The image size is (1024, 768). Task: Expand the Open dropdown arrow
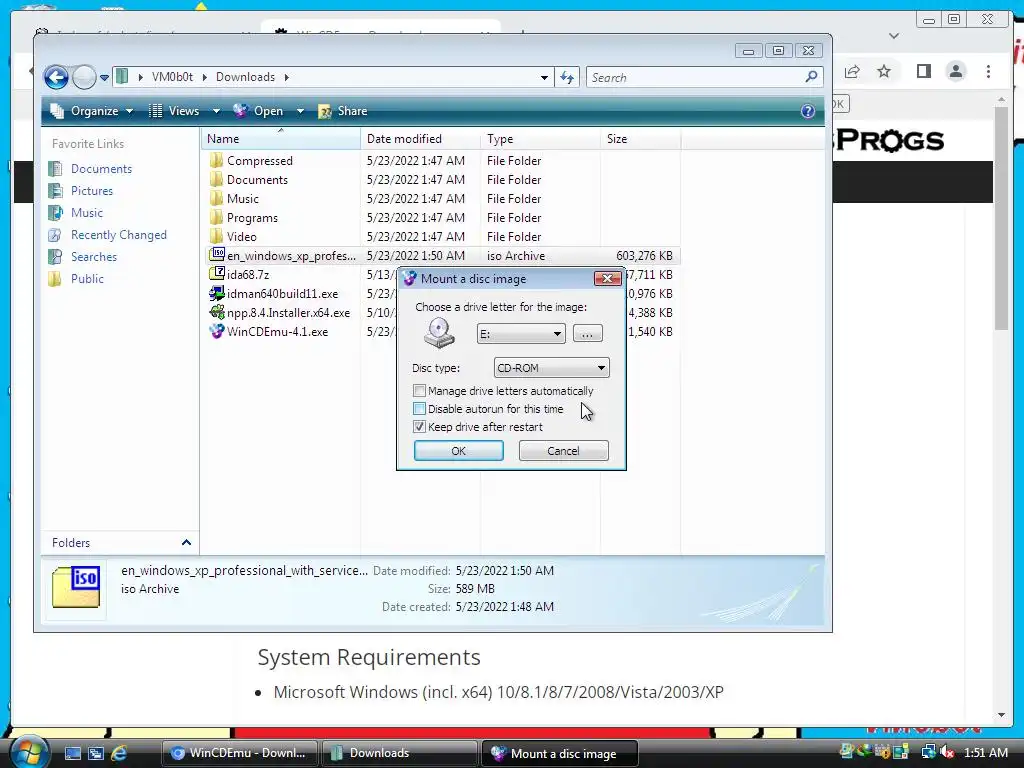[x=300, y=111]
